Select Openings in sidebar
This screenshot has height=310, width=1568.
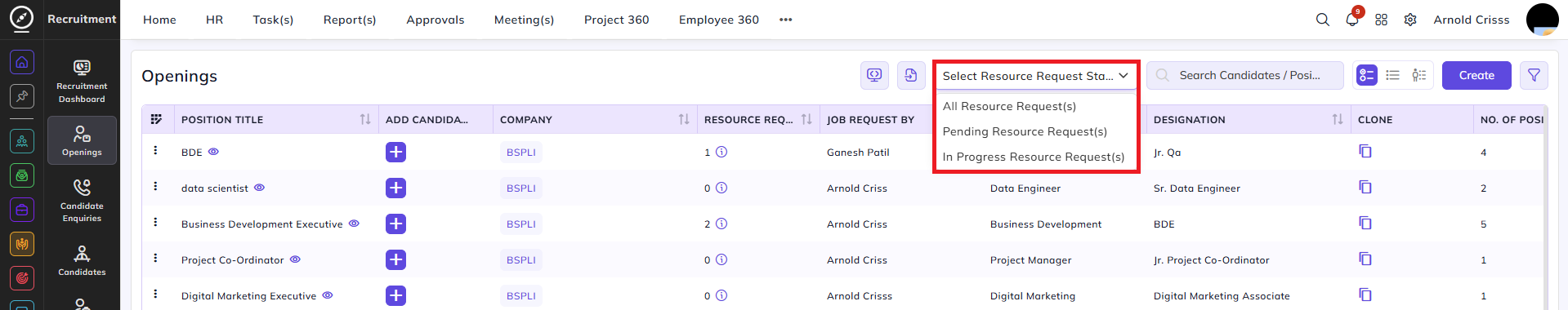(x=82, y=140)
